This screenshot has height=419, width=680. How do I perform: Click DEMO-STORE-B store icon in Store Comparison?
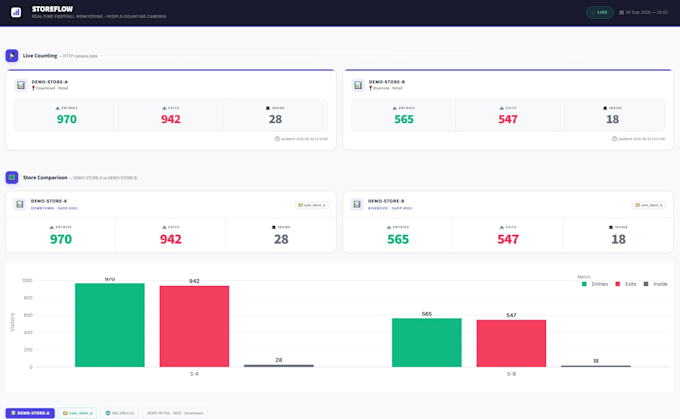tap(357, 204)
